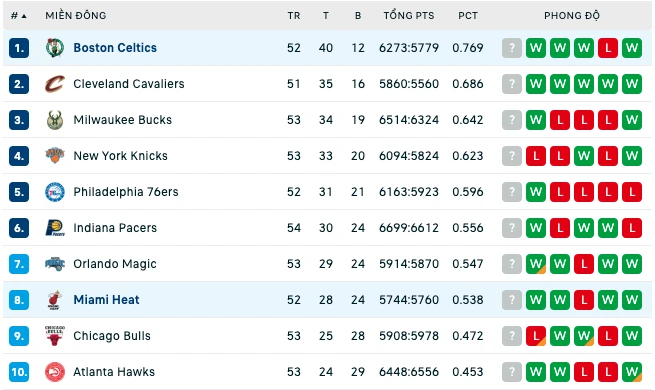Click the Atlanta Hawks rank 10 badge
The height and width of the screenshot is (390, 655).
(x=19, y=372)
